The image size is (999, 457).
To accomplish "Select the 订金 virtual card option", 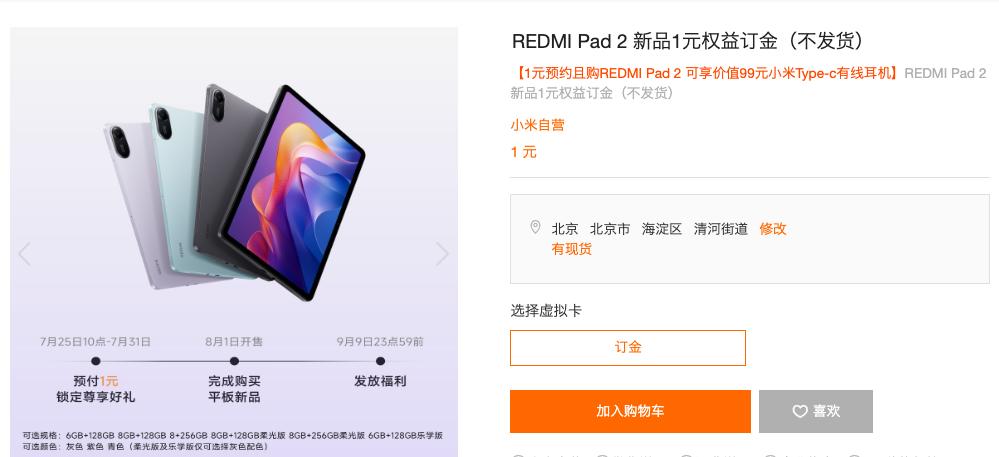I will tap(628, 348).
